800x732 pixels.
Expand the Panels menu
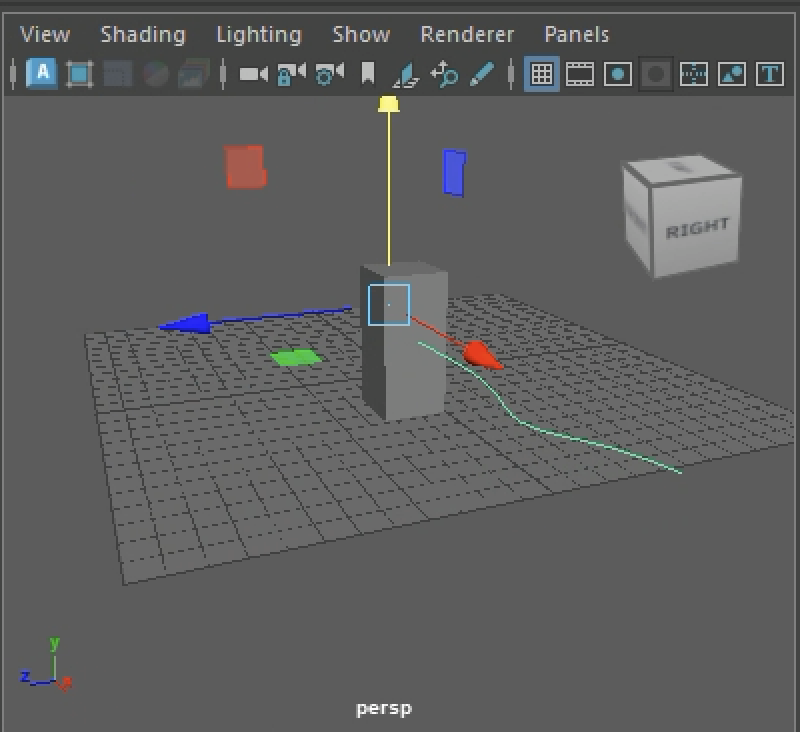pos(576,34)
